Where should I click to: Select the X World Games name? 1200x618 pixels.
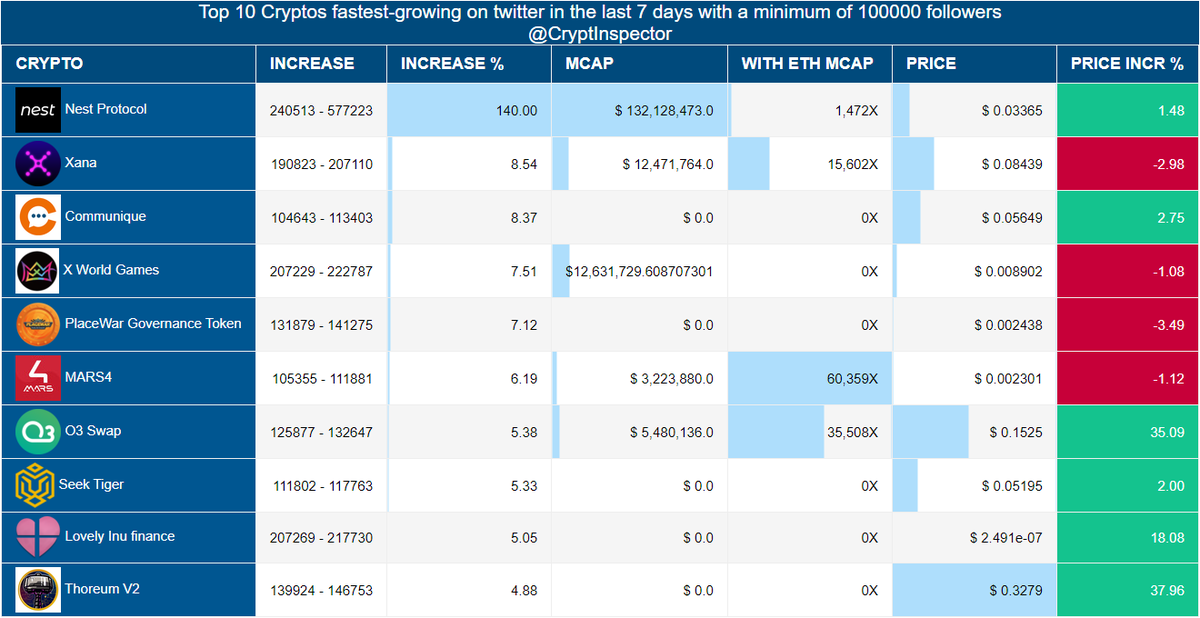point(112,269)
